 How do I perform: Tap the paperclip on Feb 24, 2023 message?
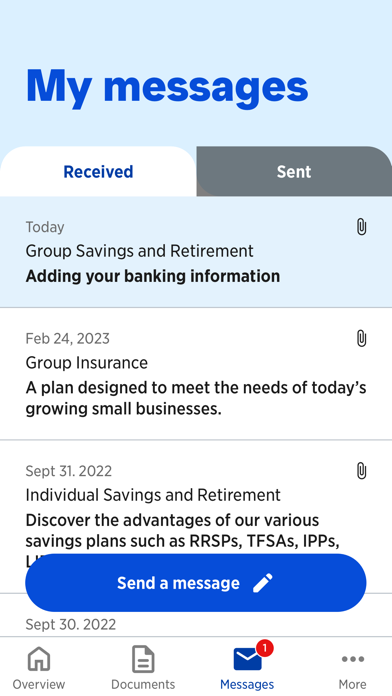[361, 339]
